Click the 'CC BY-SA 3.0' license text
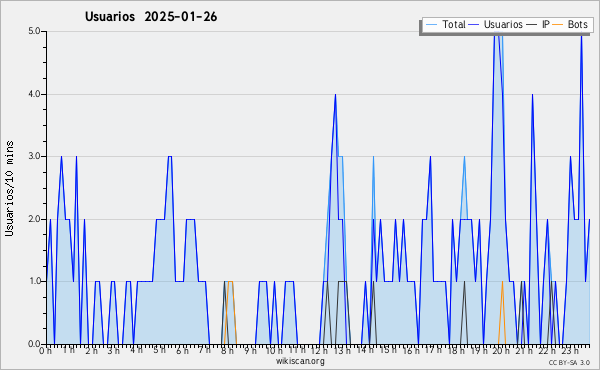The width and height of the screenshot is (600, 370). [x=569, y=362]
